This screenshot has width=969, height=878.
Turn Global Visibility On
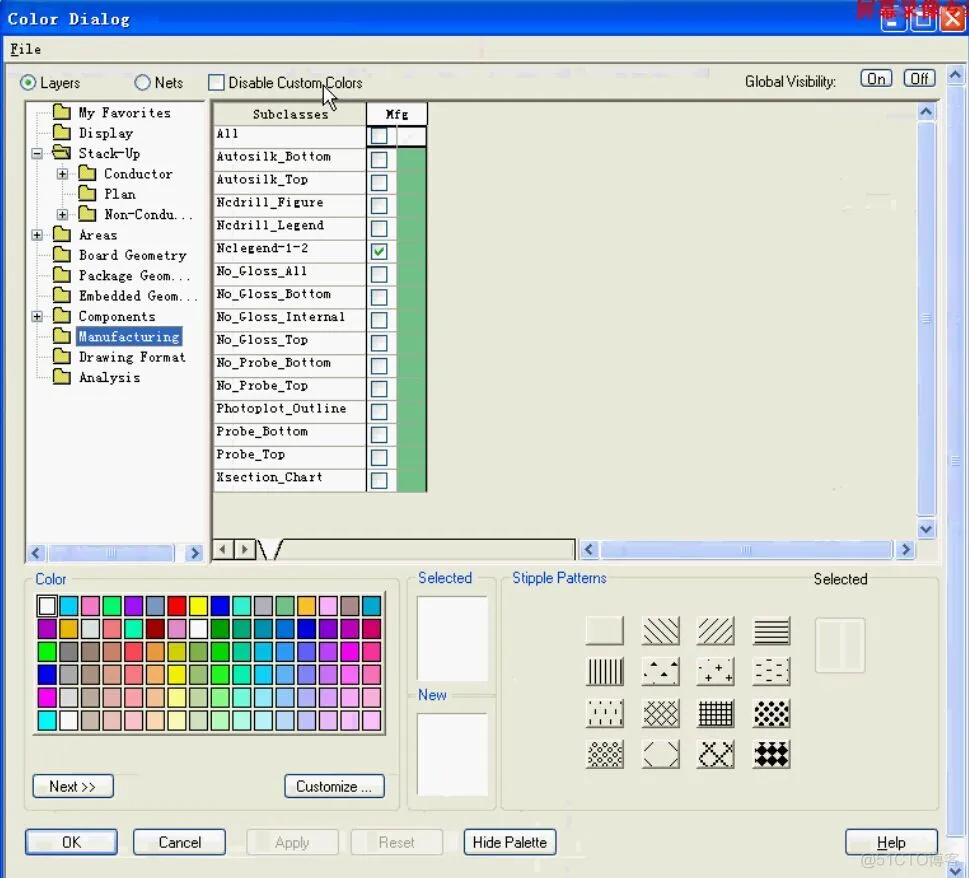click(x=876, y=79)
